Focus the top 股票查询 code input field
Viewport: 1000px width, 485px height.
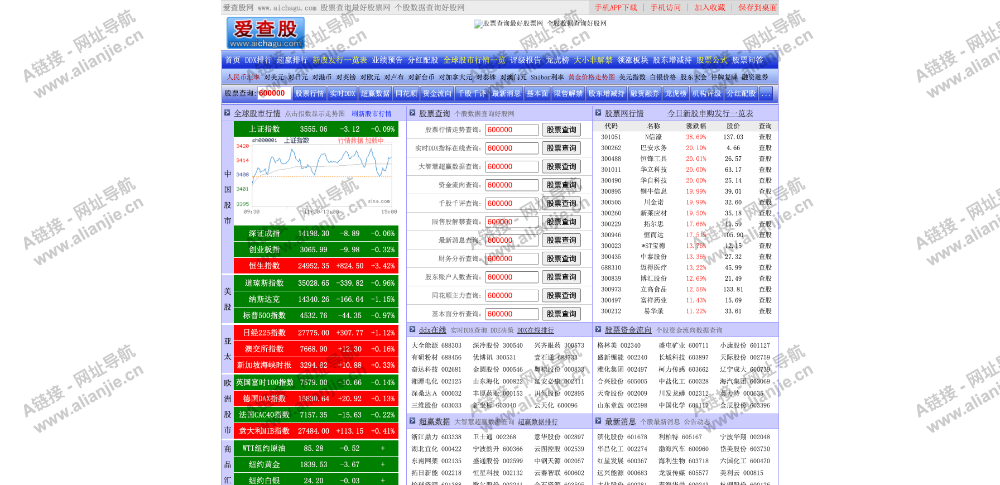click(274, 93)
